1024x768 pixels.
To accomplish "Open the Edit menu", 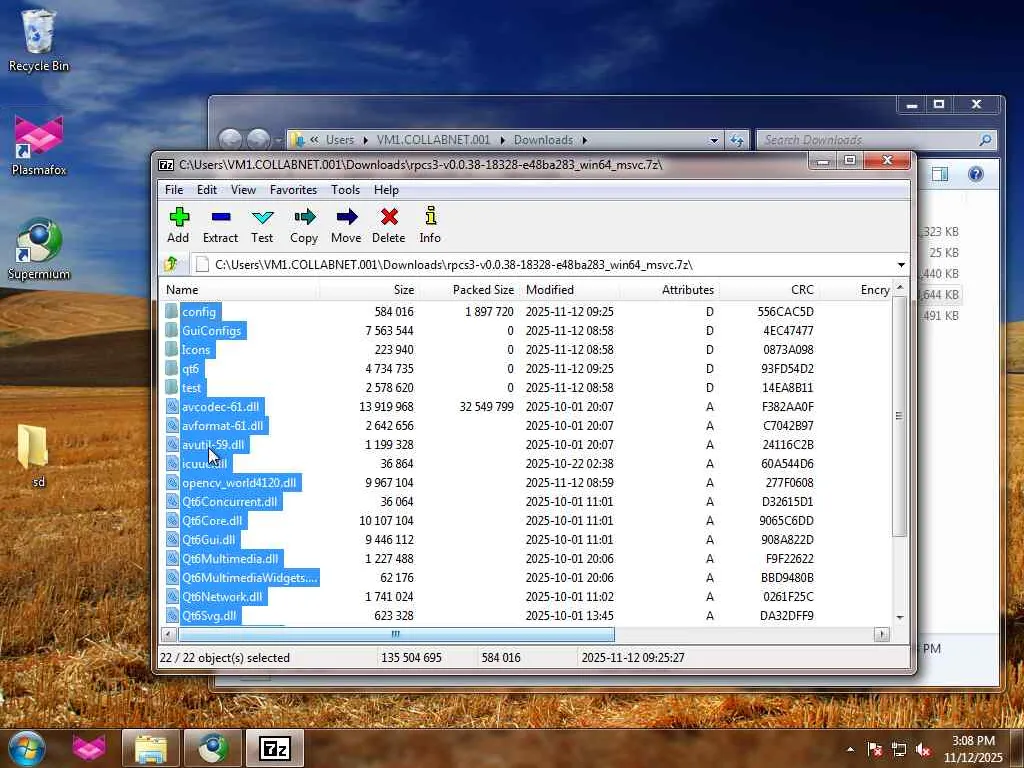I will tap(206, 189).
